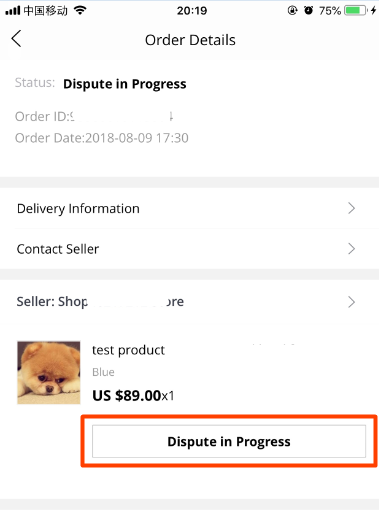
Task: Select the Contact Seller row
Action: pos(189,249)
